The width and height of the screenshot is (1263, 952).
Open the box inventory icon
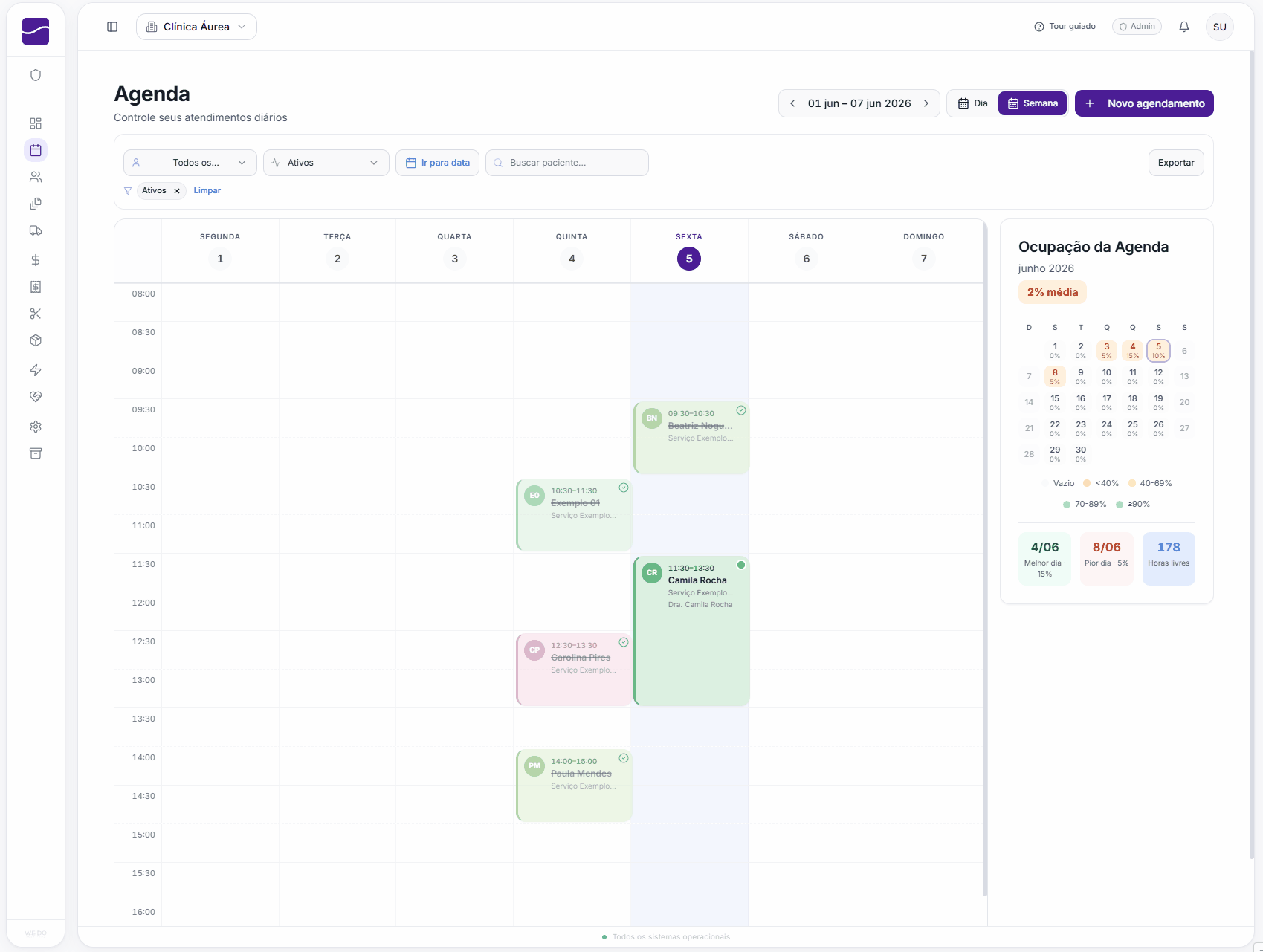pyautogui.click(x=36, y=340)
